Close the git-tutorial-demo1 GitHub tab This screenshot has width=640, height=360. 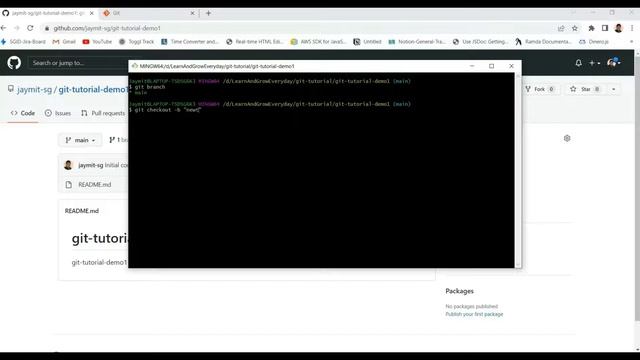[92, 13]
